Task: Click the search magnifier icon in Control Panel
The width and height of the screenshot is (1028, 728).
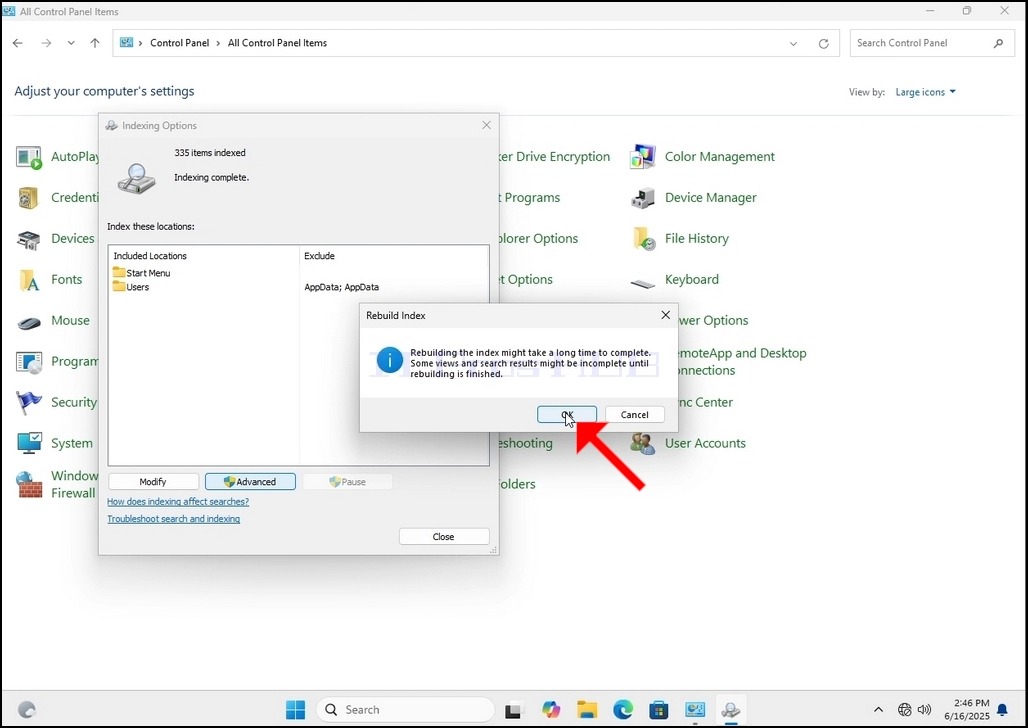Action: (x=998, y=43)
